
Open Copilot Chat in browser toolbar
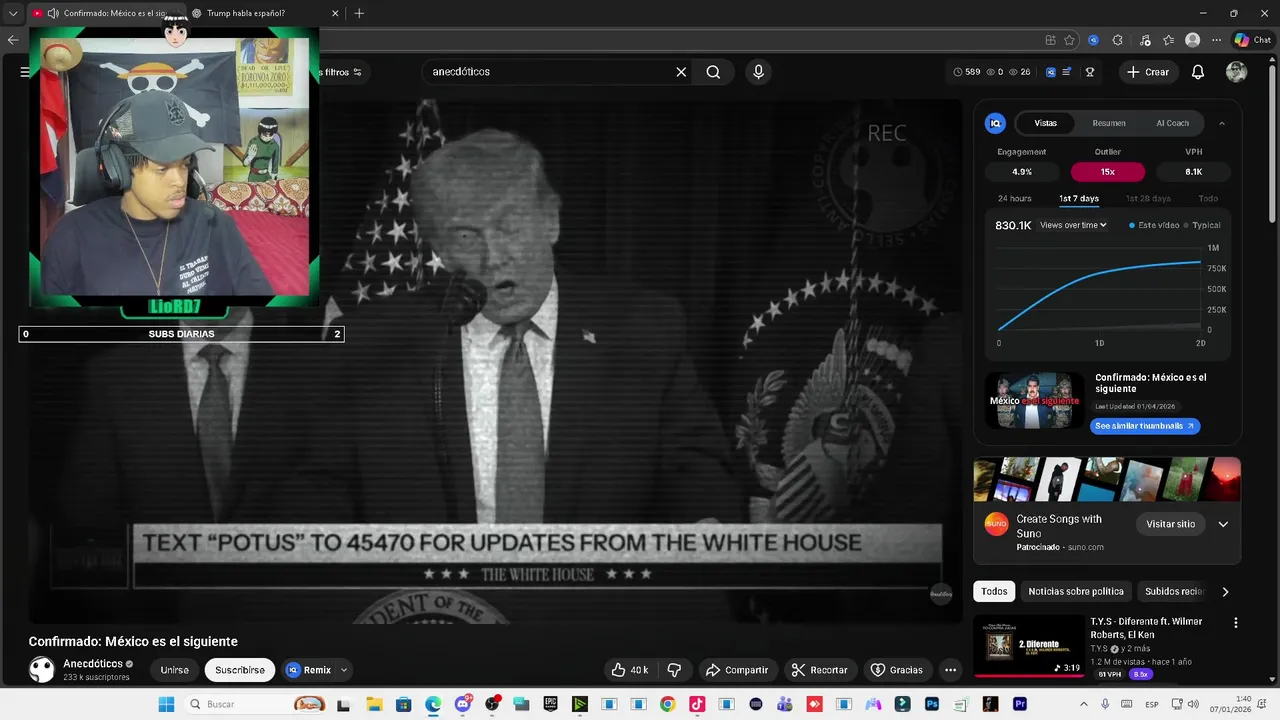[x=1252, y=40]
